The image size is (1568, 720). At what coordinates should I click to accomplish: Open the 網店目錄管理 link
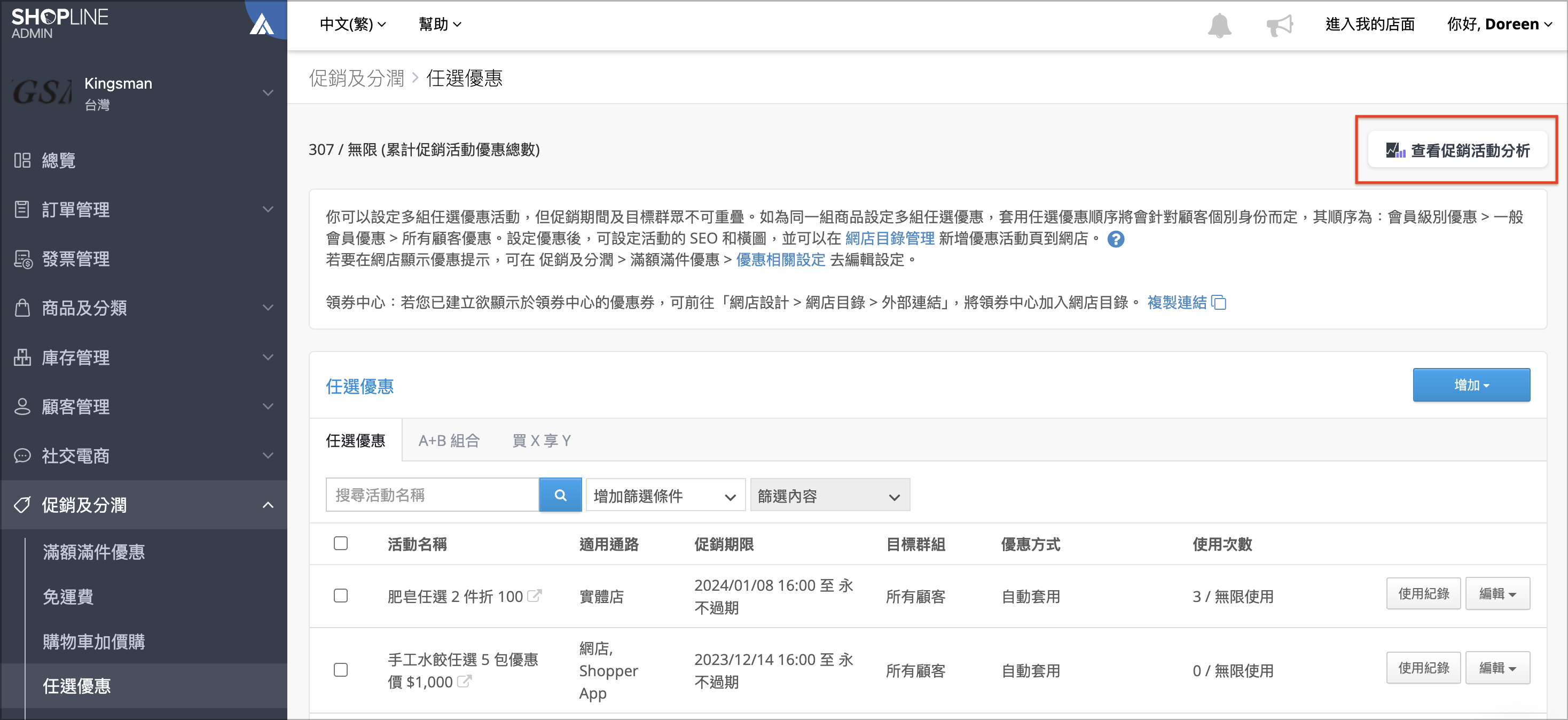tap(889, 239)
